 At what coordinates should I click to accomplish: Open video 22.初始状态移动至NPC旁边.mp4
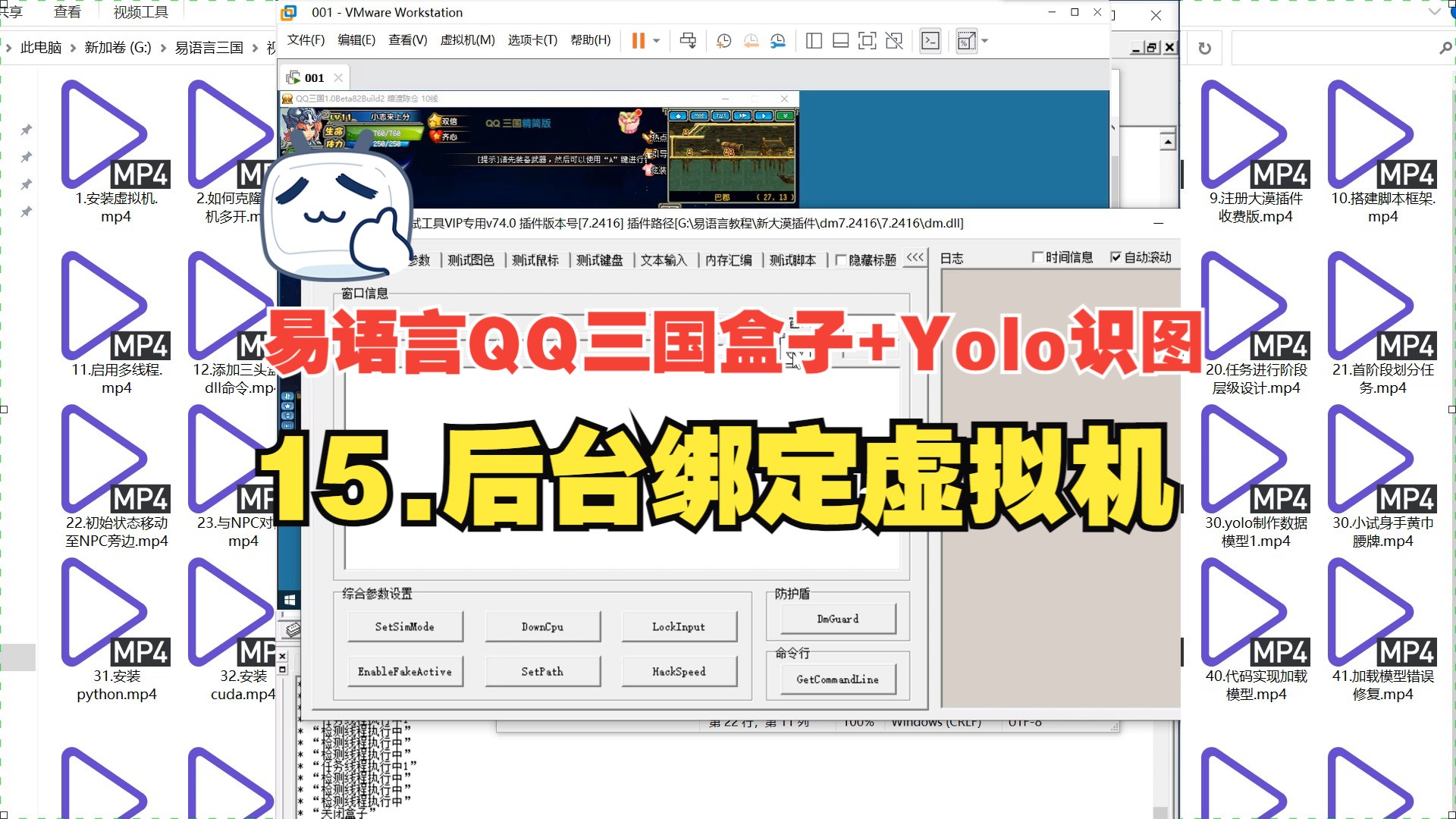click(116, 476)
